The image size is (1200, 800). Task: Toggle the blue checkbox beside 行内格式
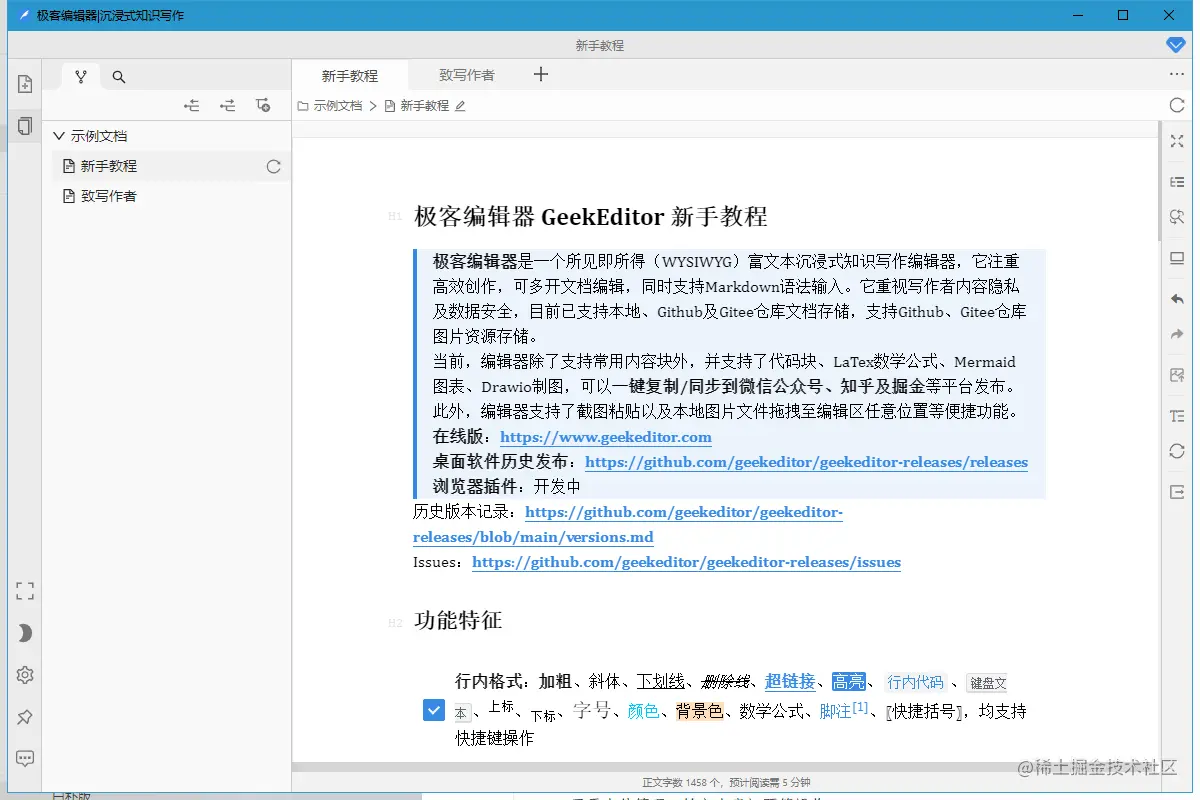tap(433, 710)
